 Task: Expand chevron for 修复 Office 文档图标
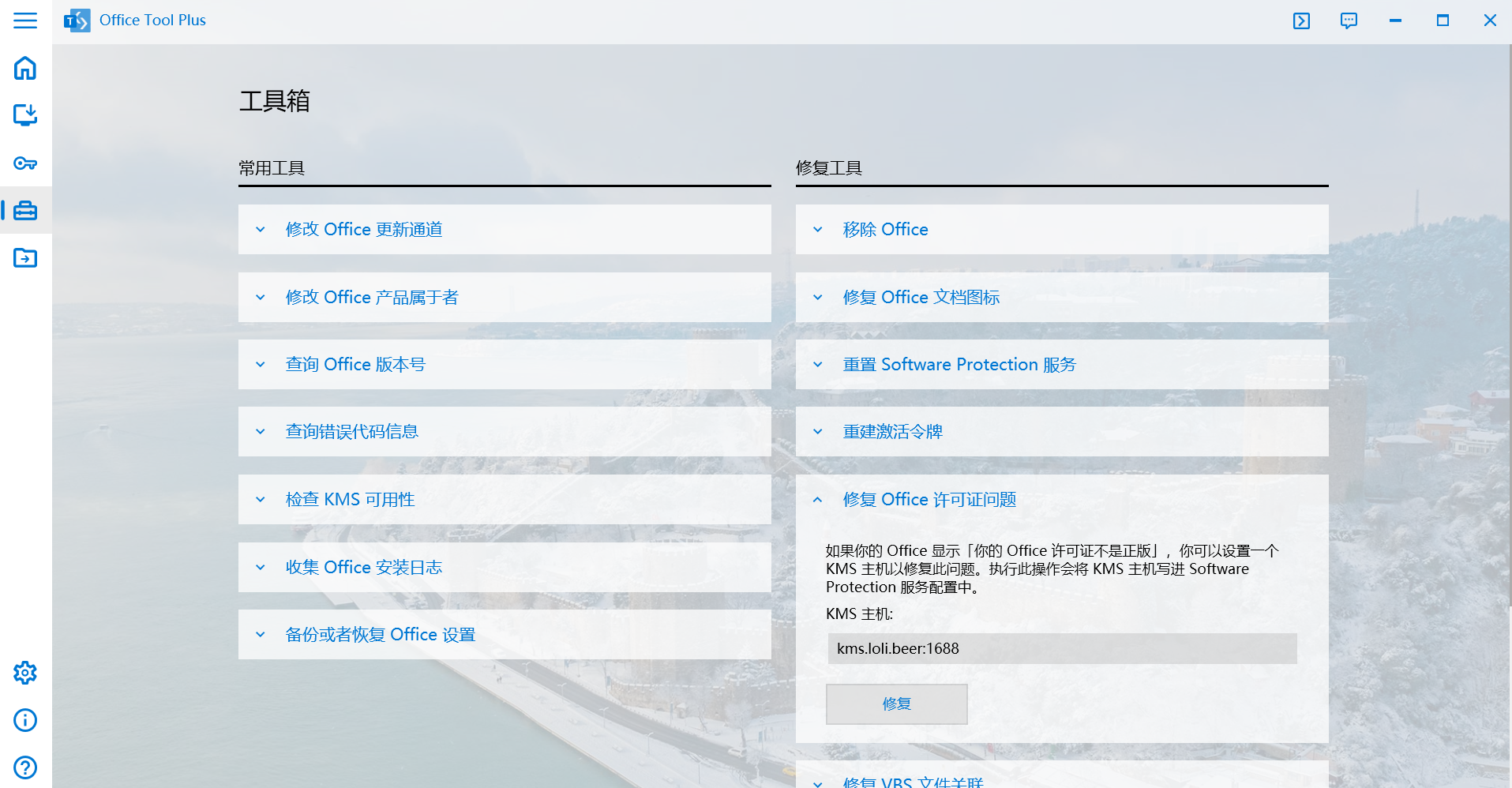pyautogui.click(x=818, y=298)
